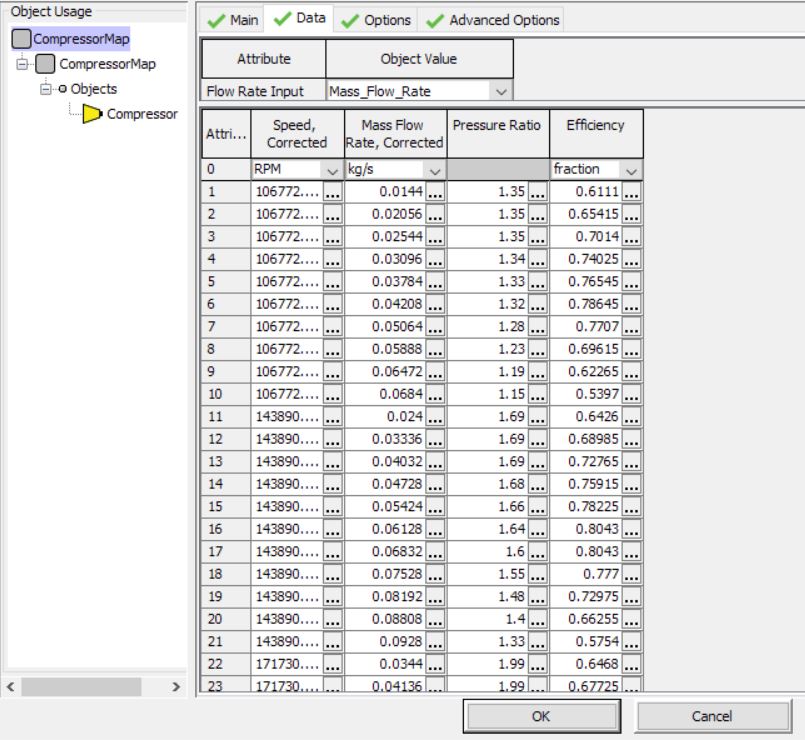This screenshot has width=805, height=740.
Task: Open ellipsis button for efficiency 0.7707
Action: tap(631, 327)
